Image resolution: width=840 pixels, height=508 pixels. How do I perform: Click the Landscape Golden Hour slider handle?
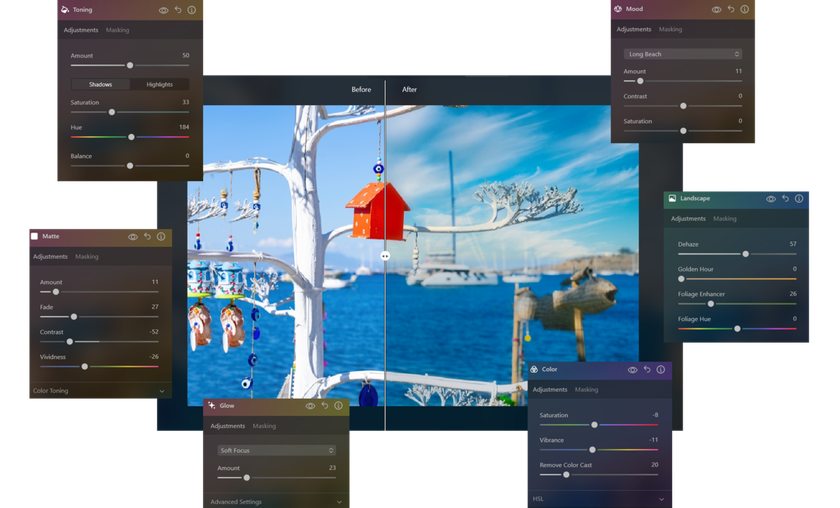click(681, 279)
